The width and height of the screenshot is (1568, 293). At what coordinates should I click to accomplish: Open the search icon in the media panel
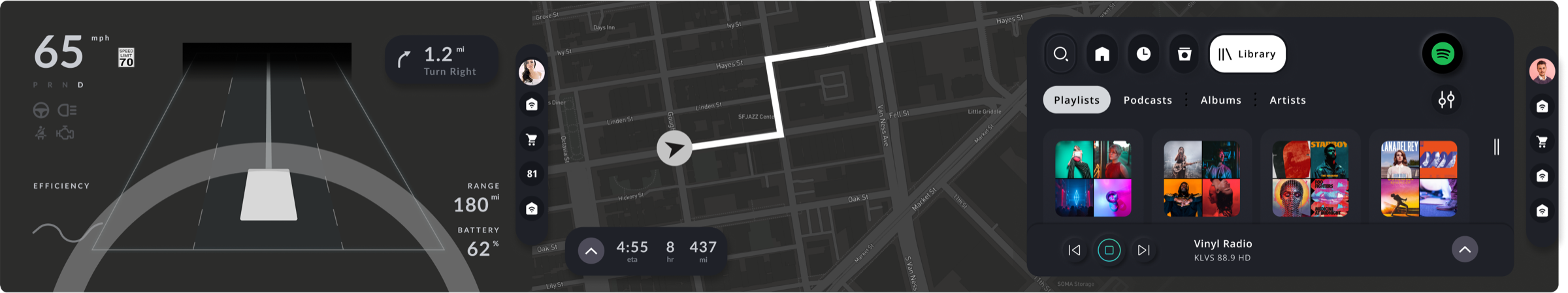point(1060,54)
